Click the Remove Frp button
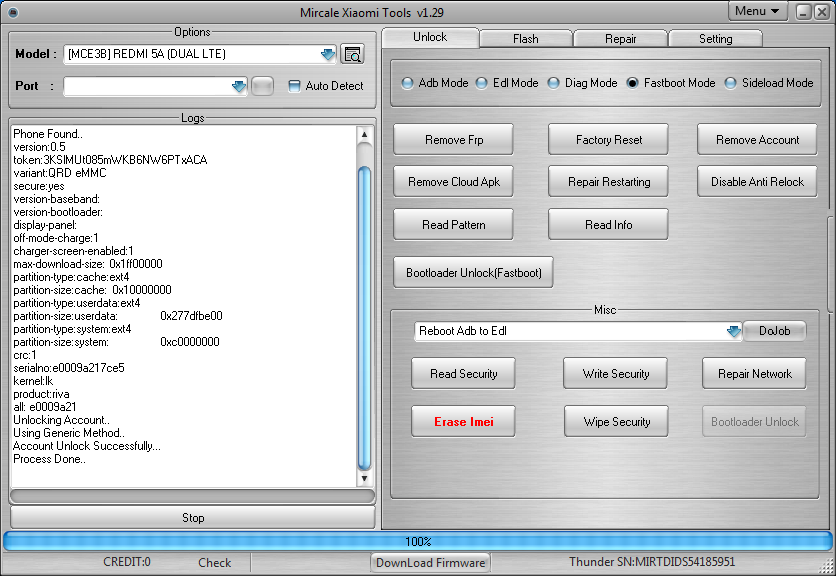 454,140
